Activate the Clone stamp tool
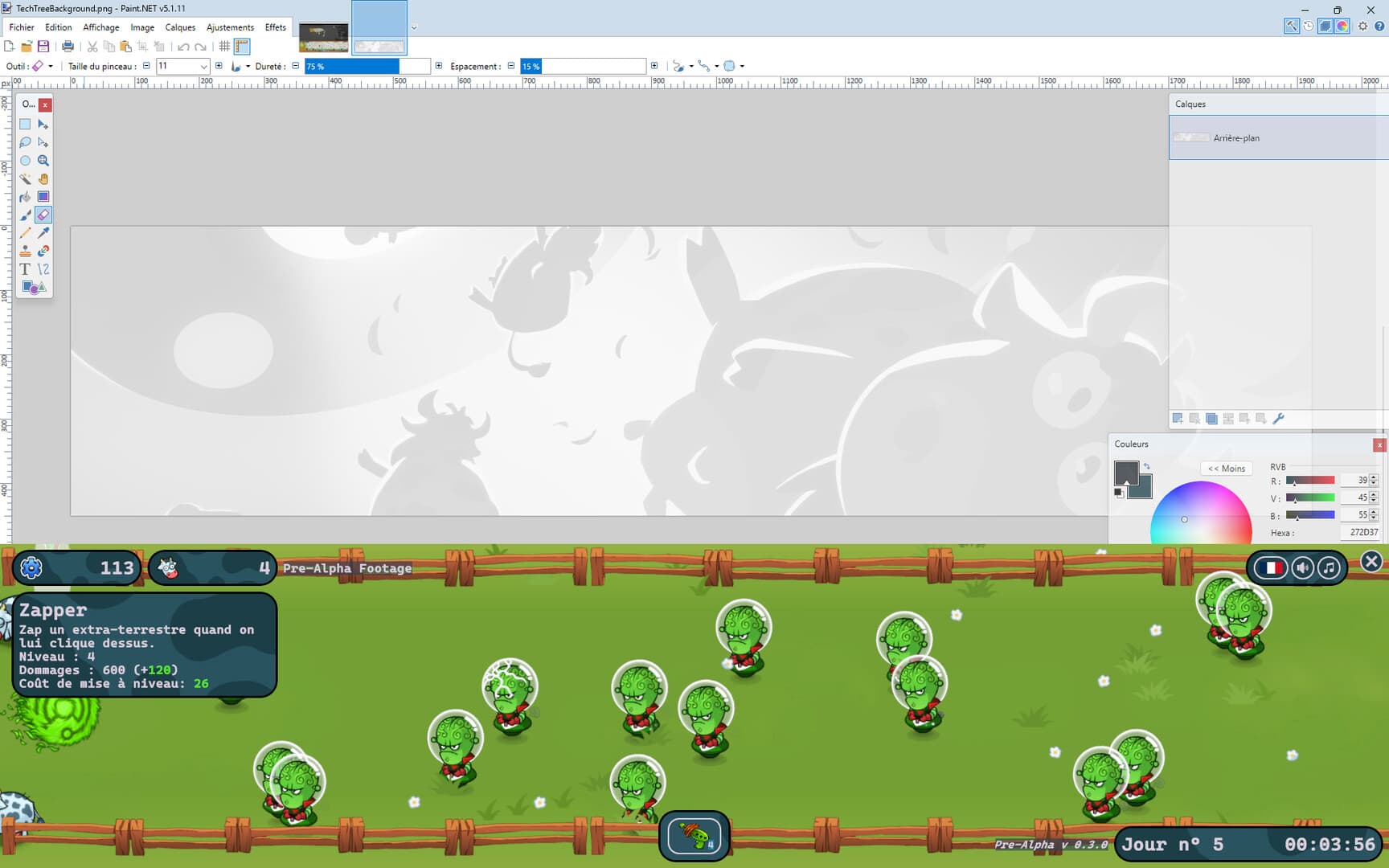Viewport: 1389px width, 868px height. [25, 251]
